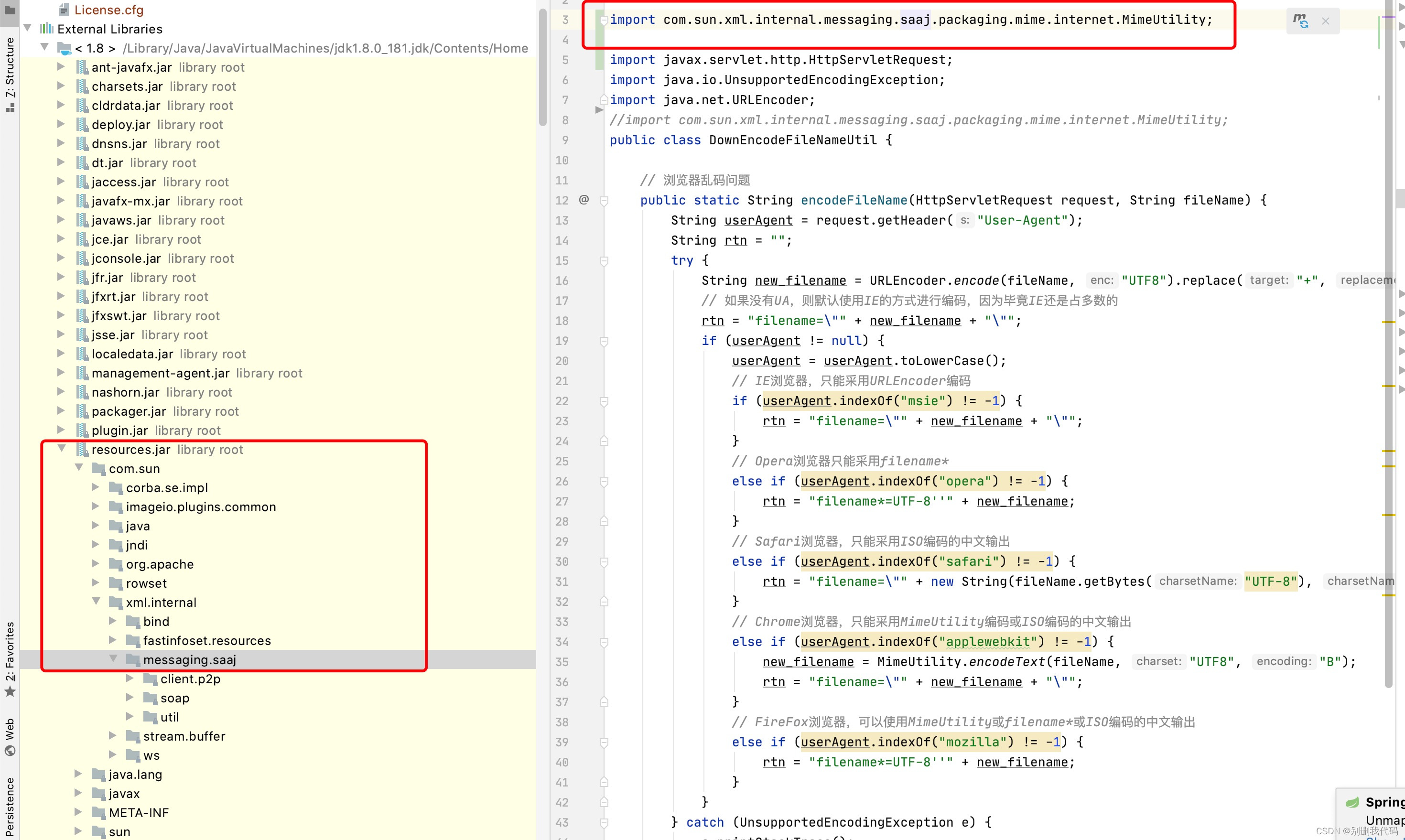This screenshot has width=1405, height=840.
Task: Expand the java.lang folder
Action: point(79,774)
